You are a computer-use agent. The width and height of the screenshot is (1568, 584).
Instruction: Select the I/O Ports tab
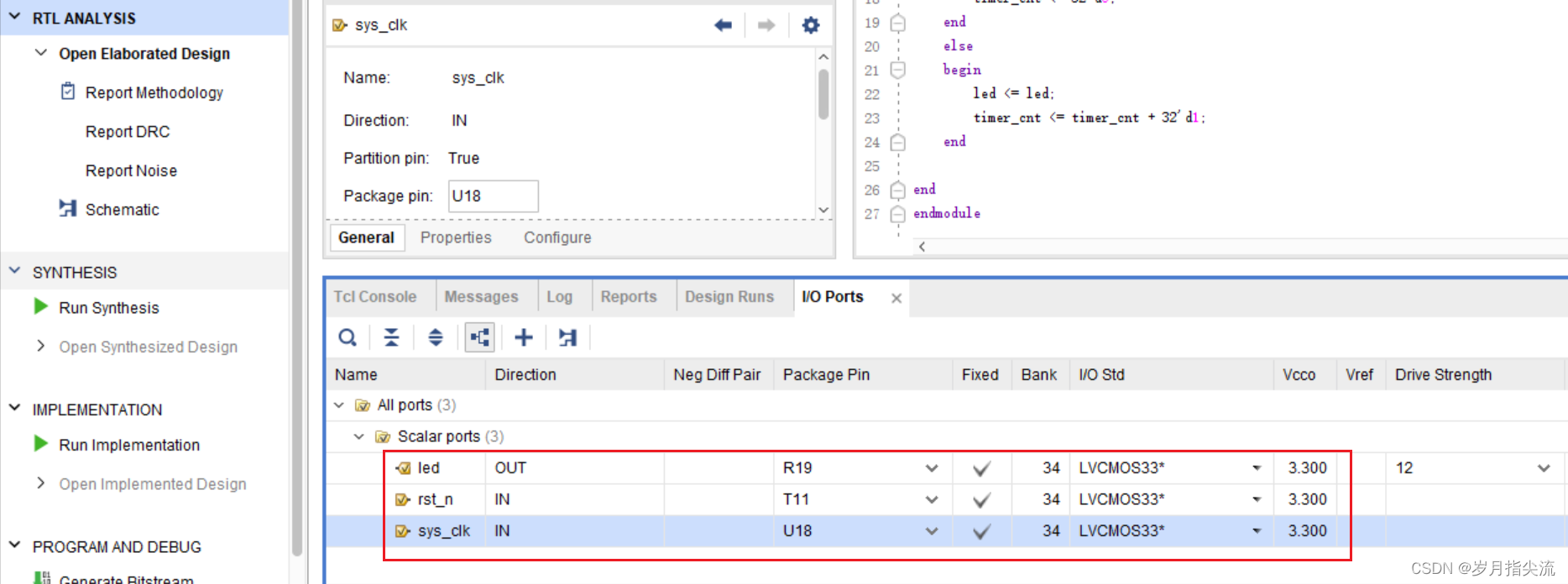tap(833, 297)
